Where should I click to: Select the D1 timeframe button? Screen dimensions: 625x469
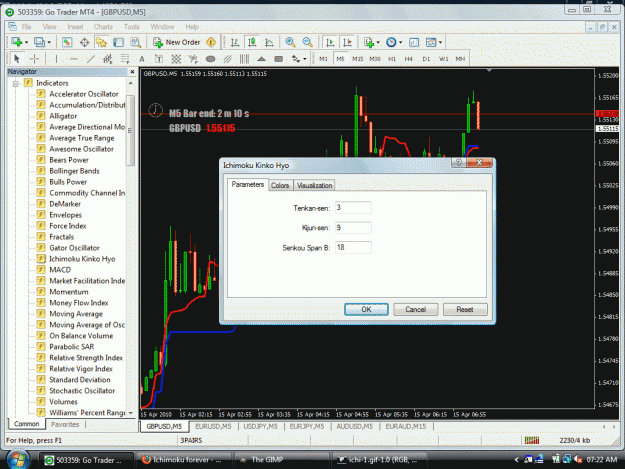click(426, 59)
